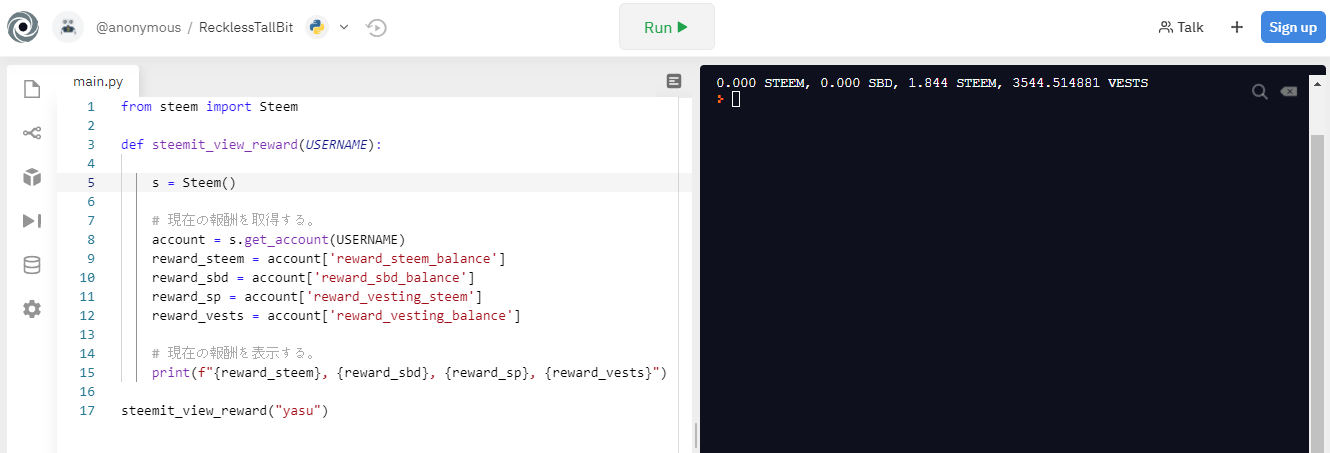Click line number 5 in gutter
Screen dimensions: 1330x453
[91, 183]
